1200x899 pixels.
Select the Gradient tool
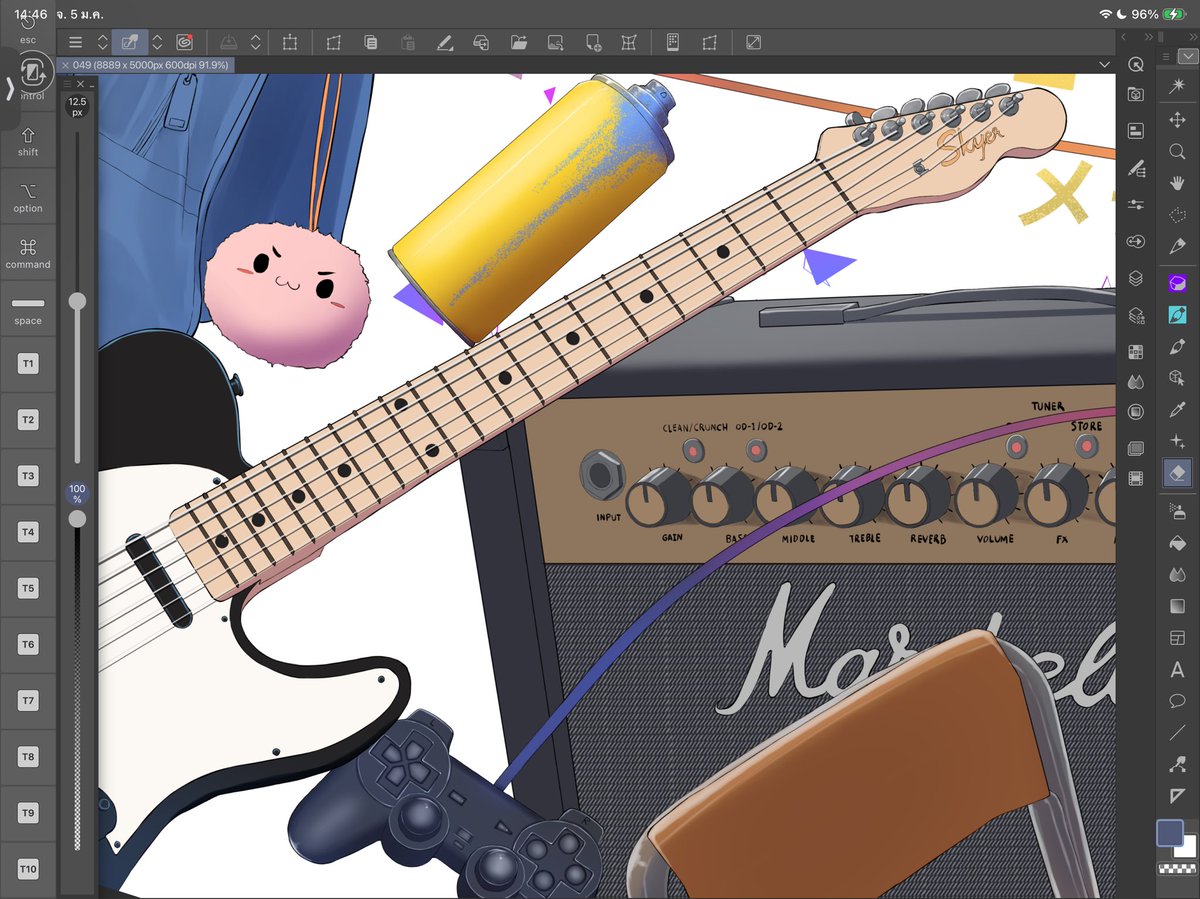click(1177, 606)
